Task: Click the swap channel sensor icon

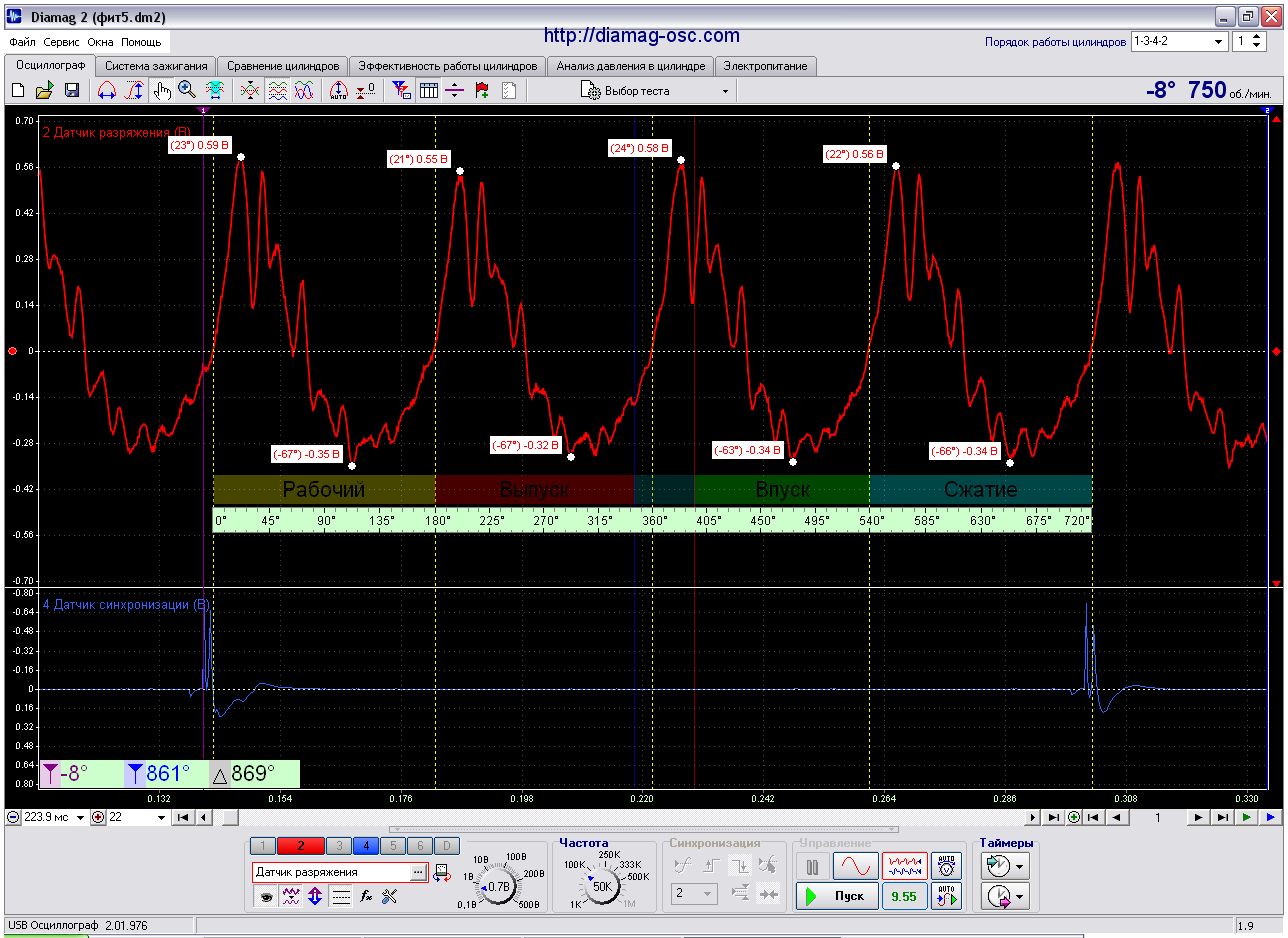Action: click(442, 875)
